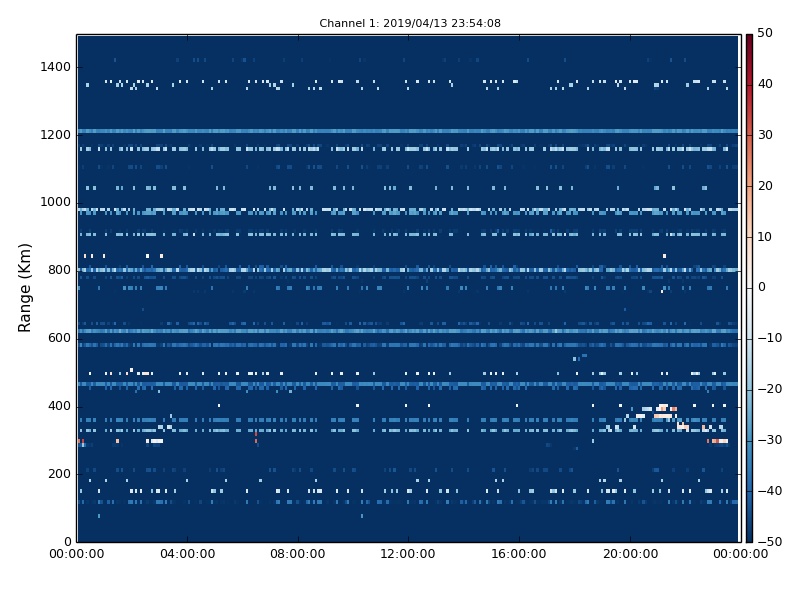The height and width of the screenshot is (600, 800).
Task: Click the dark red top of the colorbar
Action: [x=748, y=40]
